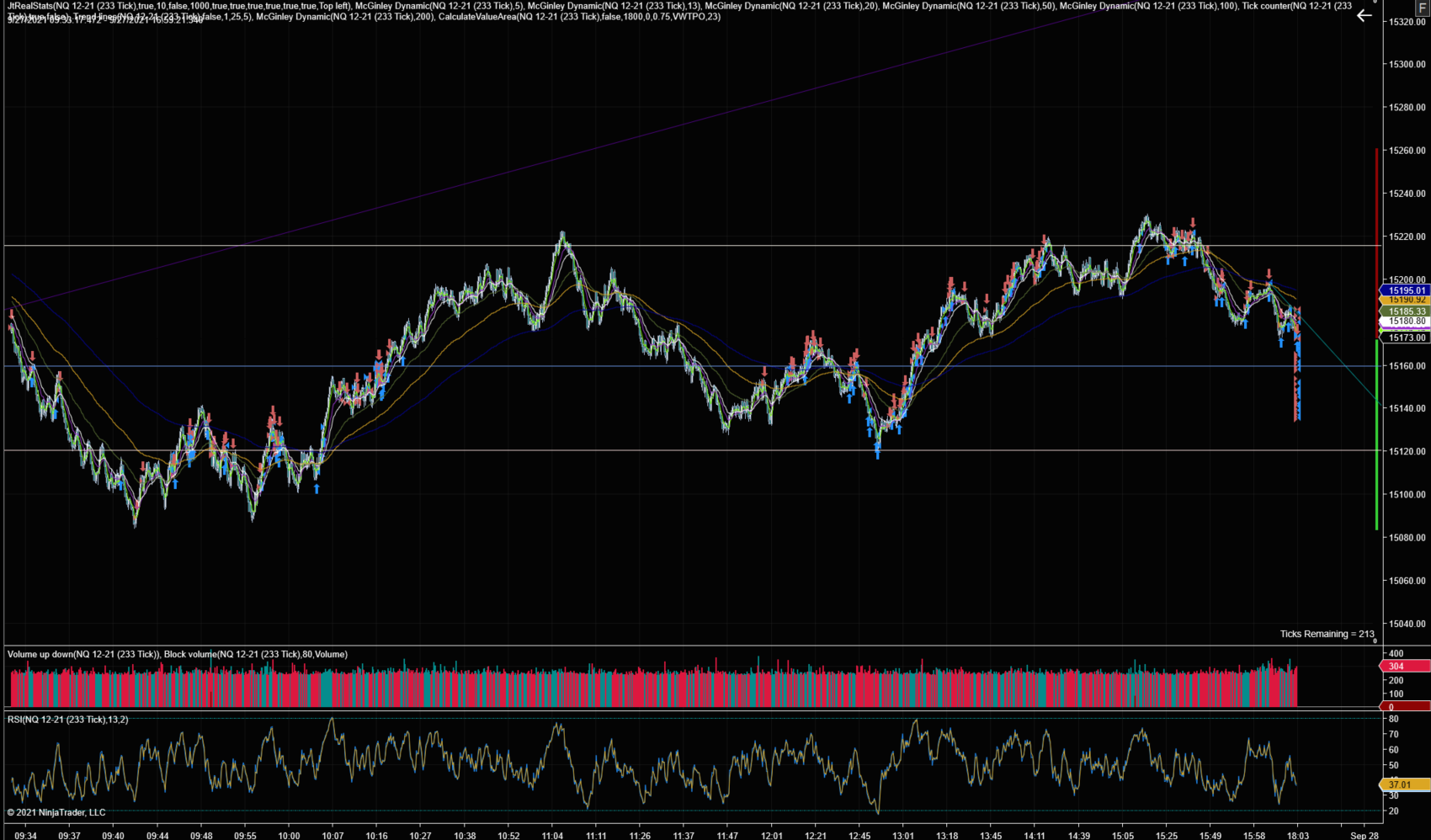Viewport: 1431px width, 840px height.
Task: Click the 20 RSI axis label
Action: click(x=1393, y=811)
